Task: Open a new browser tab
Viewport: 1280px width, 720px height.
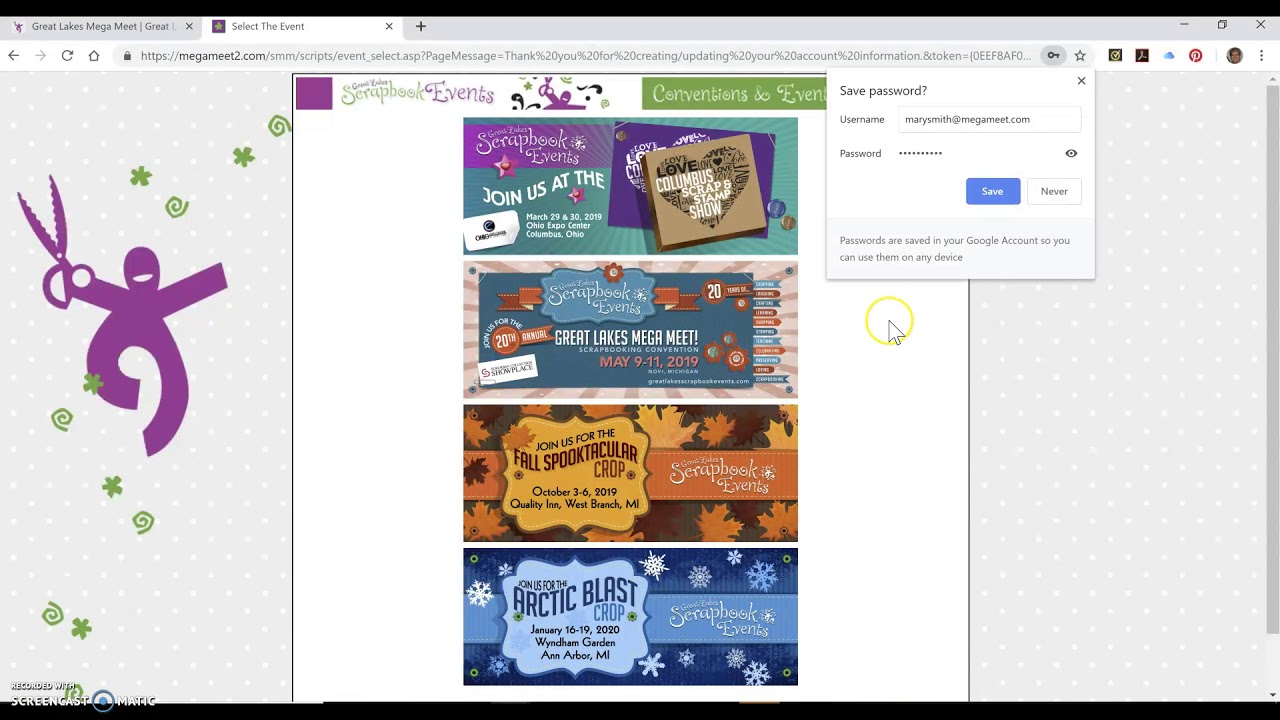Action: tap(421, 26)
